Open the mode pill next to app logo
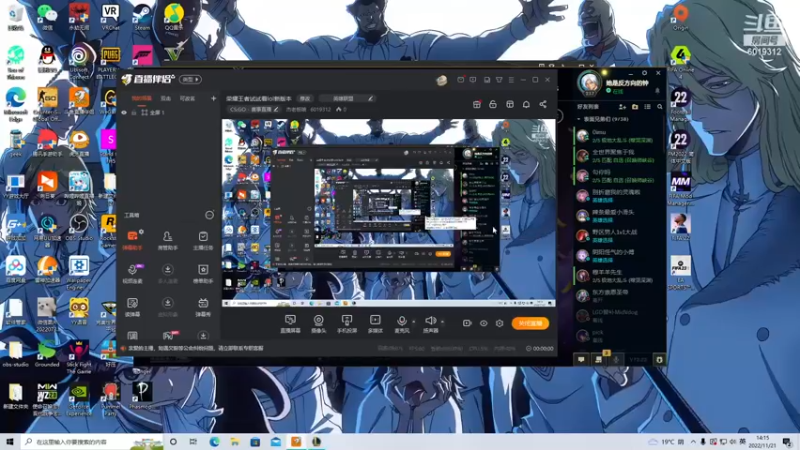Screen dimensions: 800x450 tap(190, 80)
